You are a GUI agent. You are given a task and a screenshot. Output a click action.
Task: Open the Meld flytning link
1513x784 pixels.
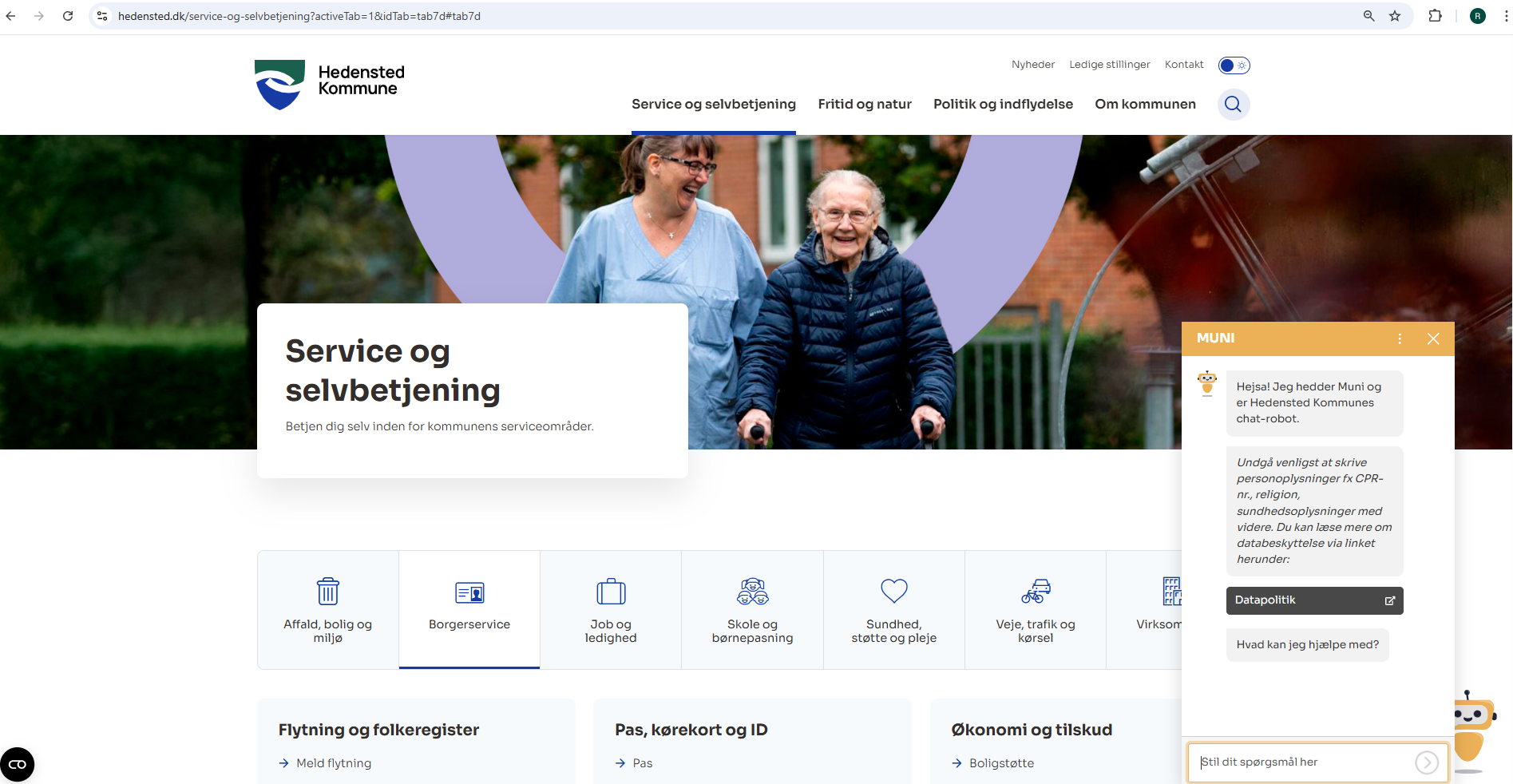tap(334, 763)
